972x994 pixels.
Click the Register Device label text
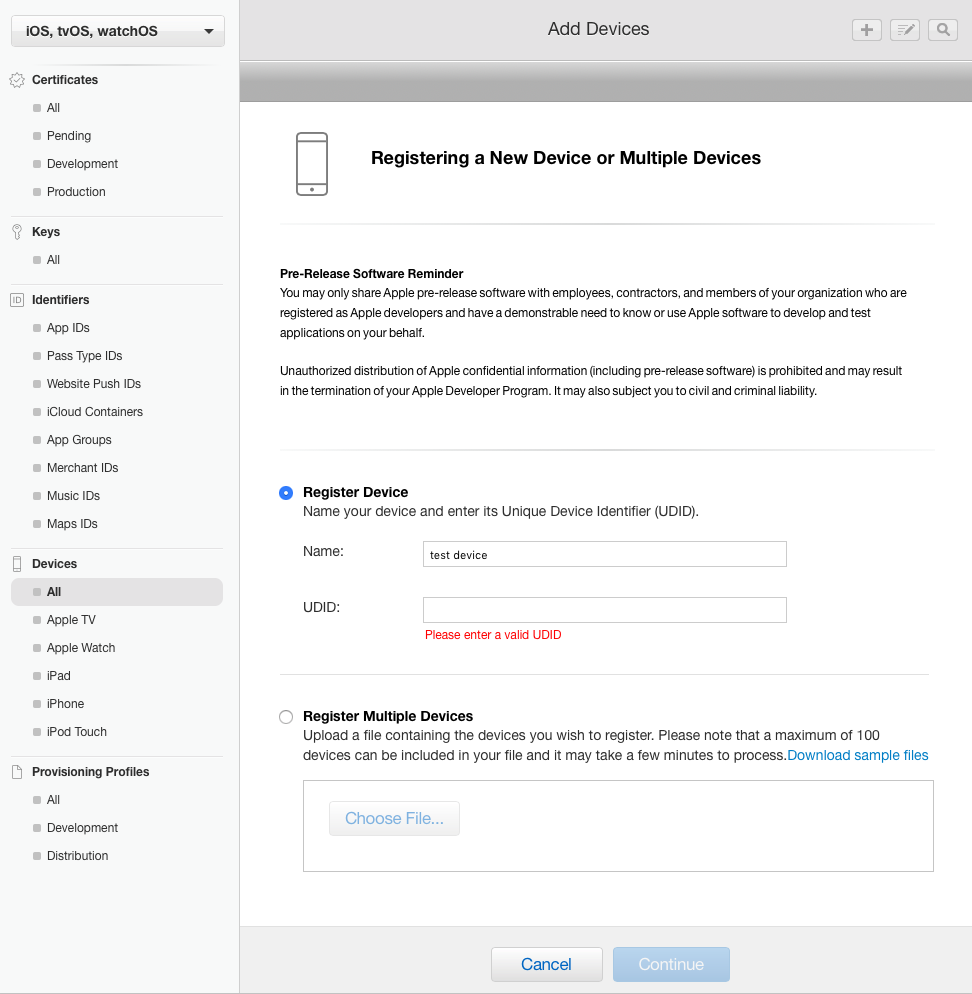(x=356, y=492)
